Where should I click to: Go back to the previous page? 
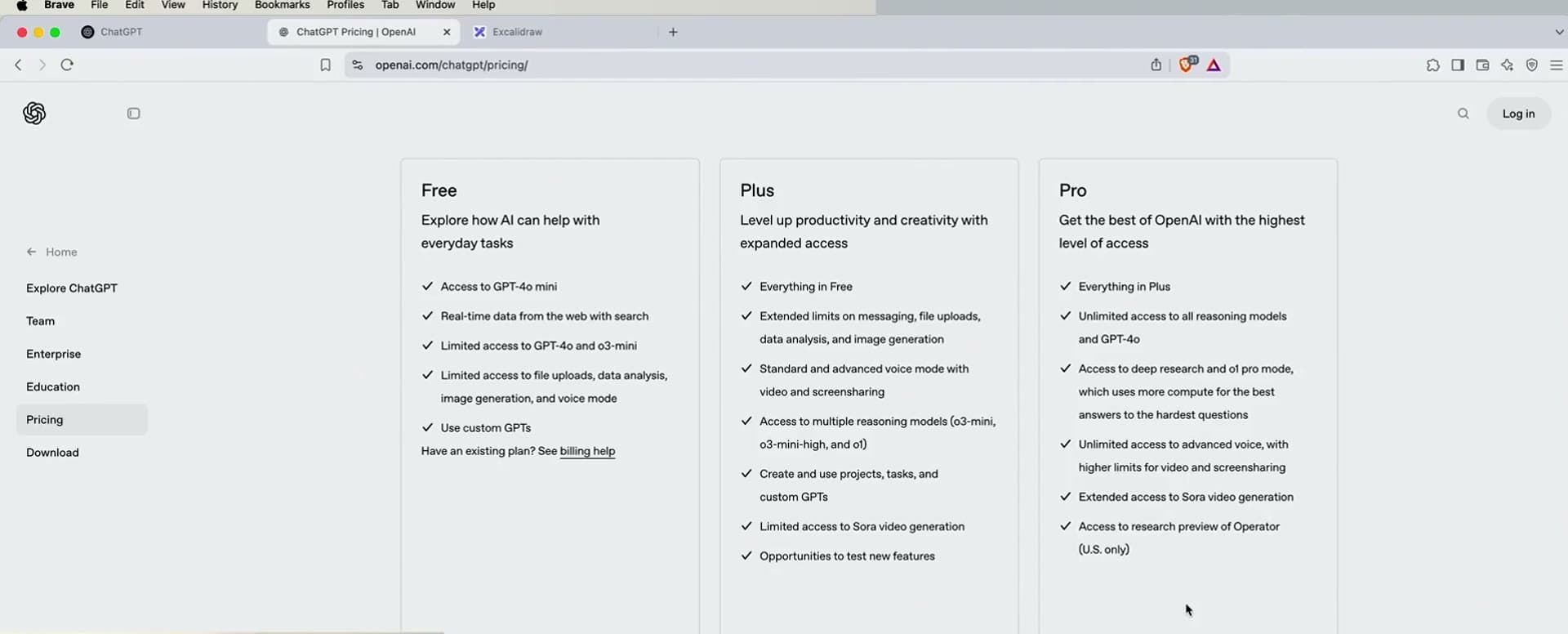[18, 65]
